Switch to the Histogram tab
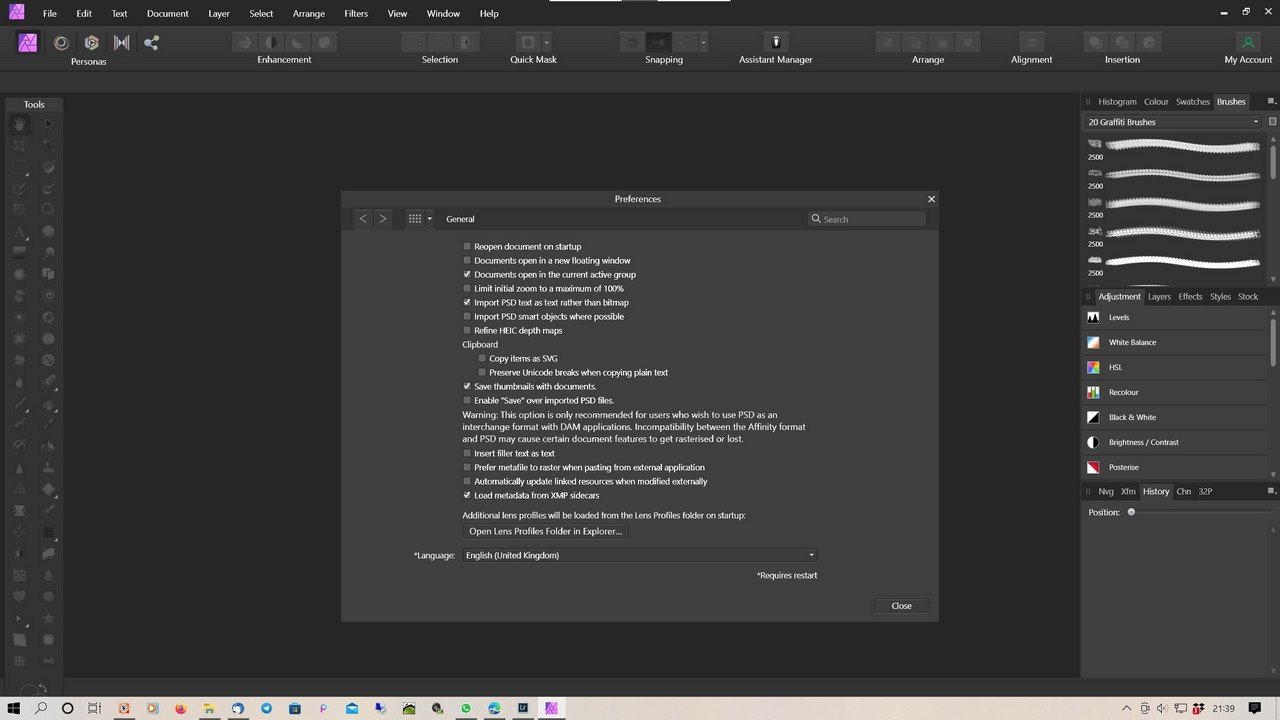 click(1117, 101)
